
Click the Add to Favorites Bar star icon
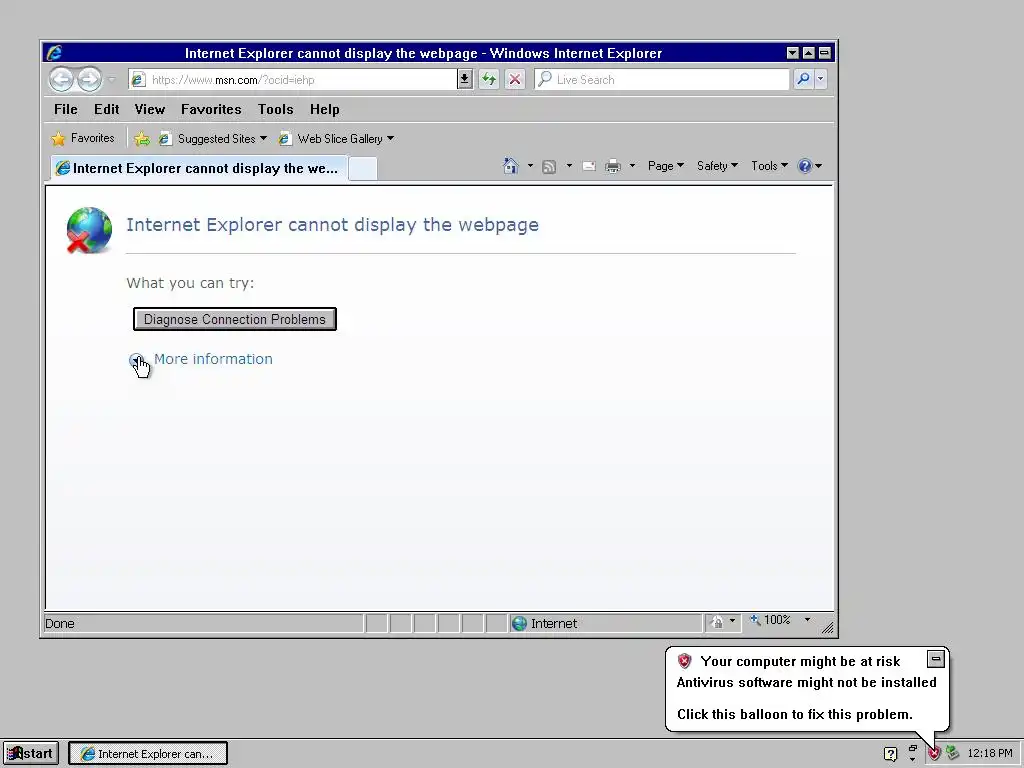[x=142, y=138]
